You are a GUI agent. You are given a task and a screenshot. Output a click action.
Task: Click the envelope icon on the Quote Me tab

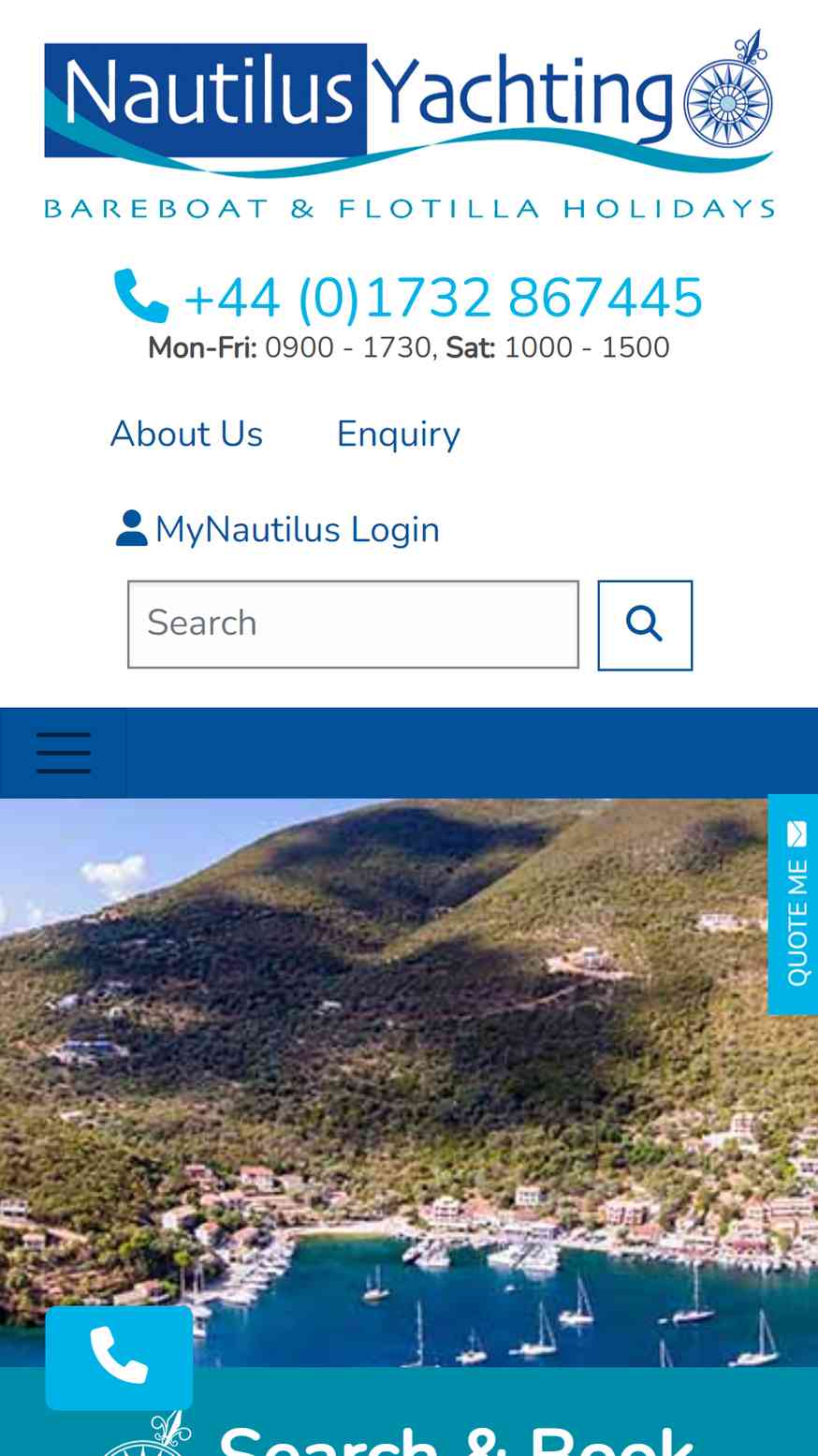point(796,833)
